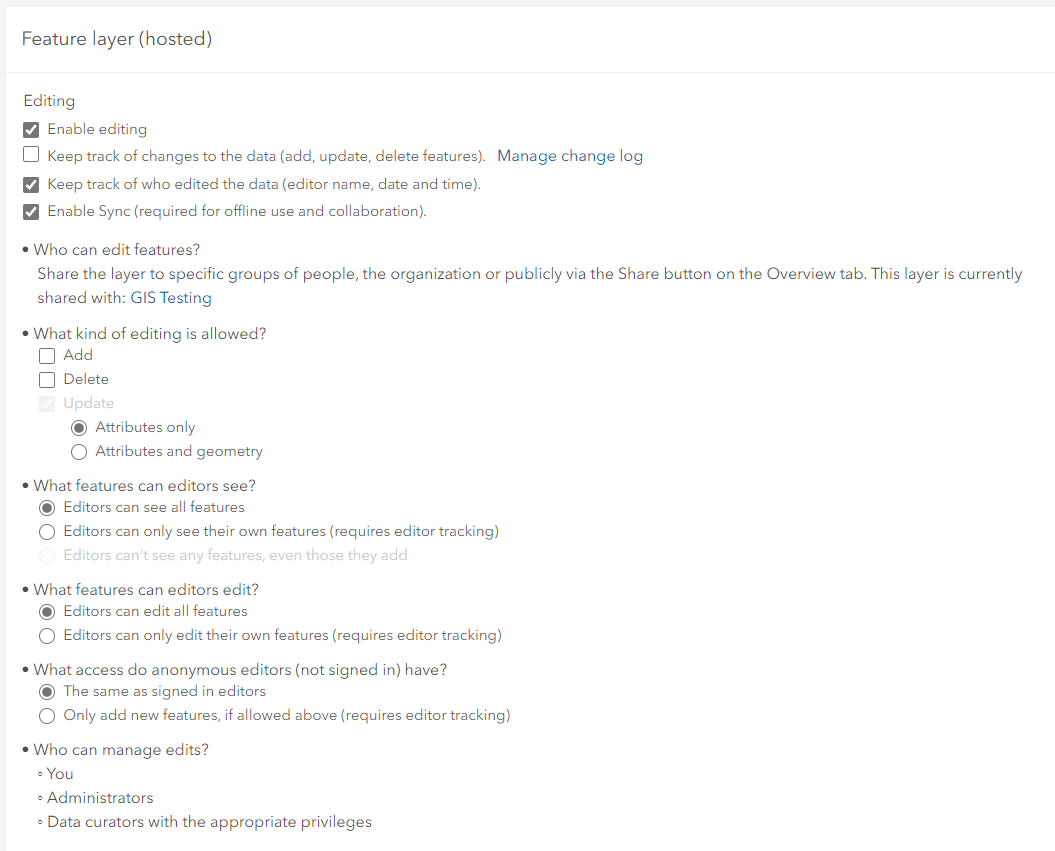Screen dimensions: 1055x851
Task: Uncheck the Enable editing checkbox
Action: pos(31,129)
